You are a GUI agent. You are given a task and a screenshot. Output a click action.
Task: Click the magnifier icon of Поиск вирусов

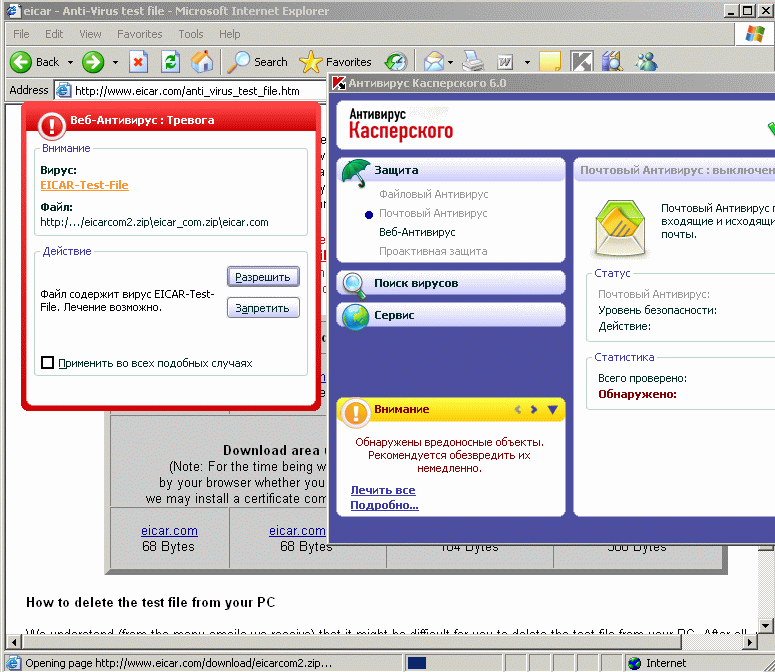coord(355,285)
